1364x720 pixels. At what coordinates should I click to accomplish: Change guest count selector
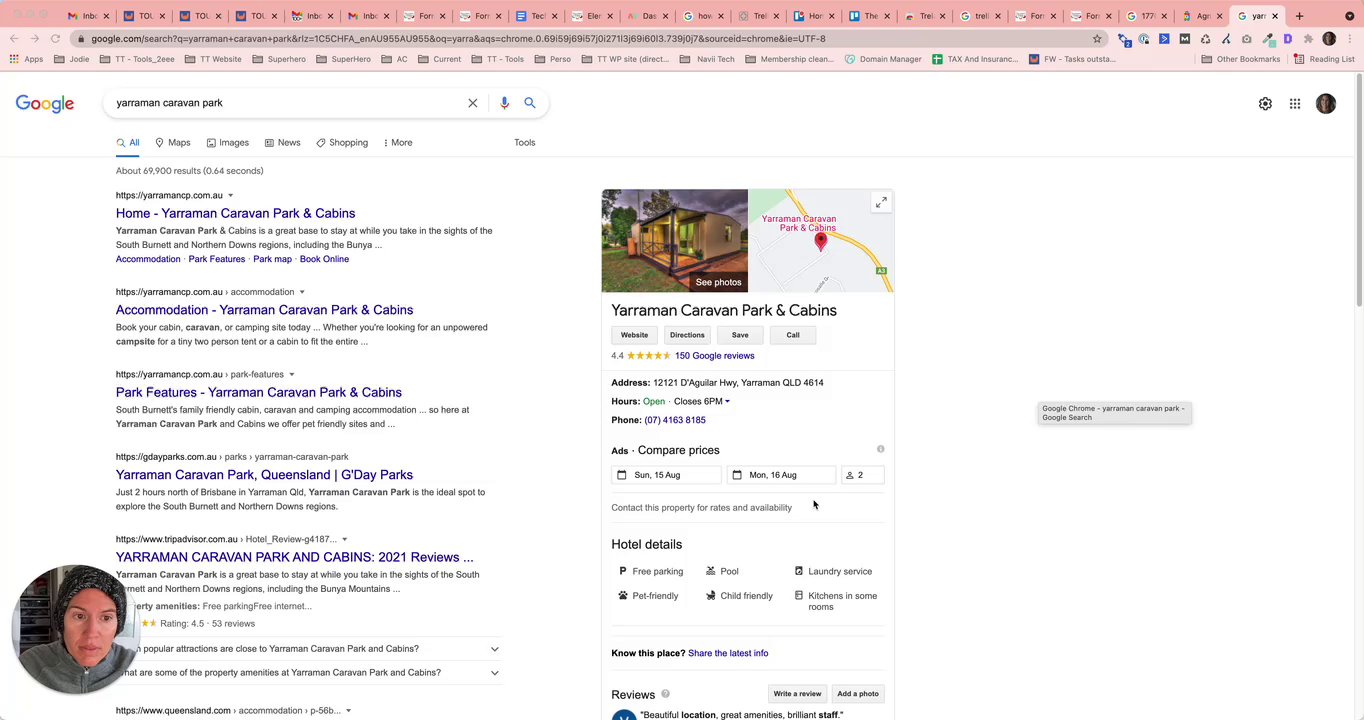[x=864, y=475]
